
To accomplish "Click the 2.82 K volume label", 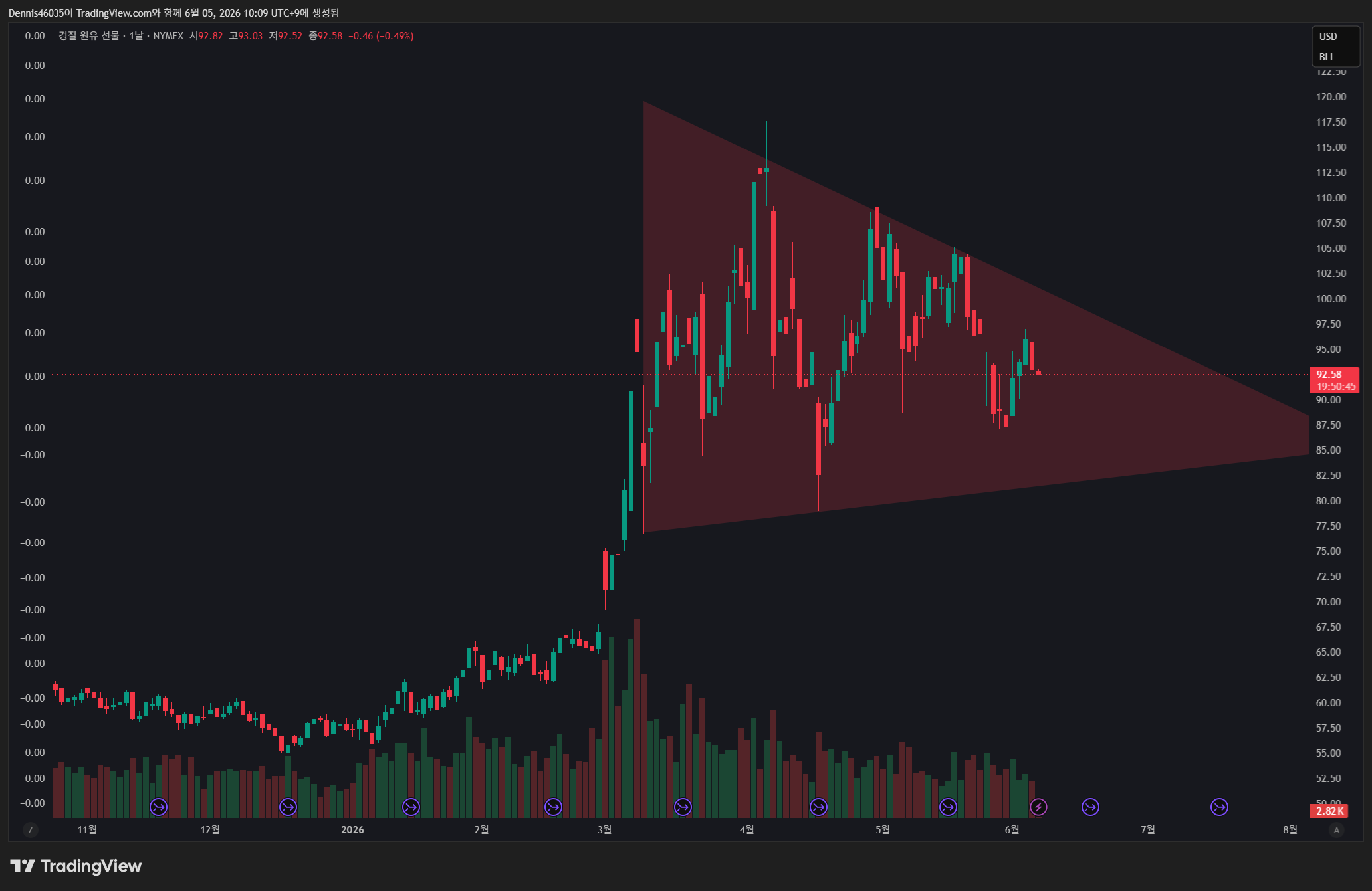I will [x=1329, y=811].
